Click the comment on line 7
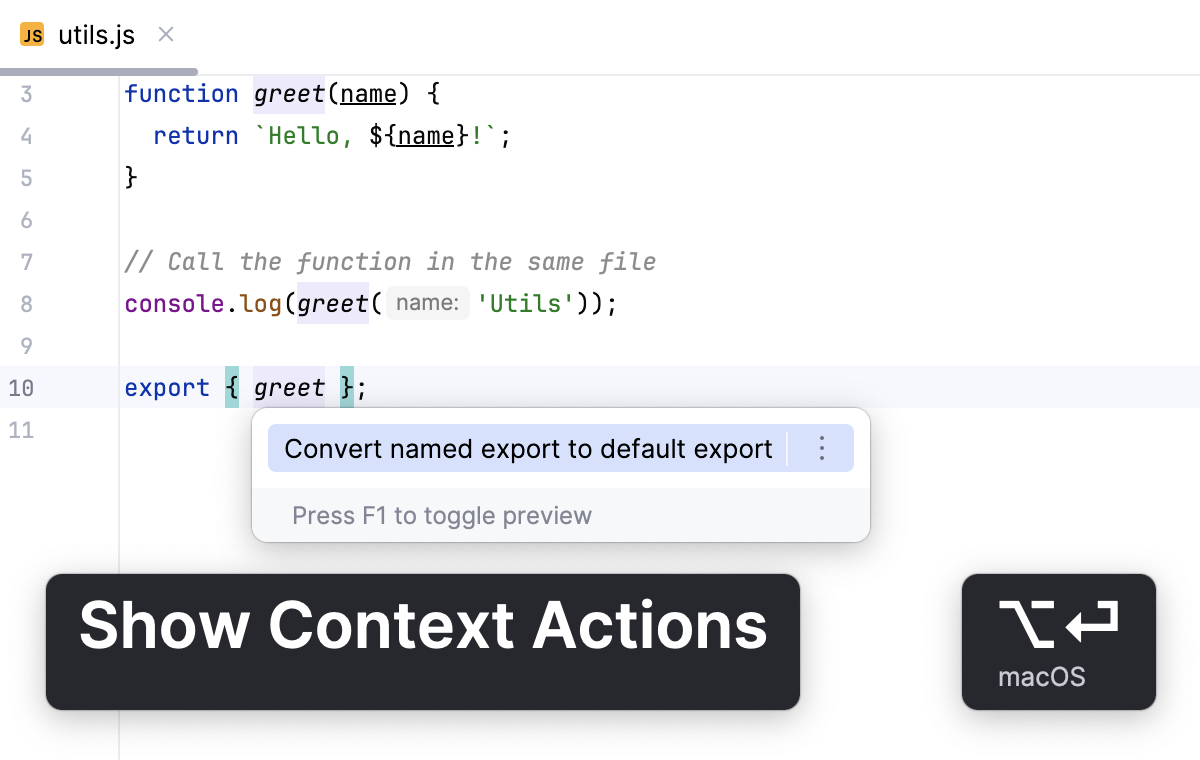This screenshot has height=760, width=1200. point(390,261)
